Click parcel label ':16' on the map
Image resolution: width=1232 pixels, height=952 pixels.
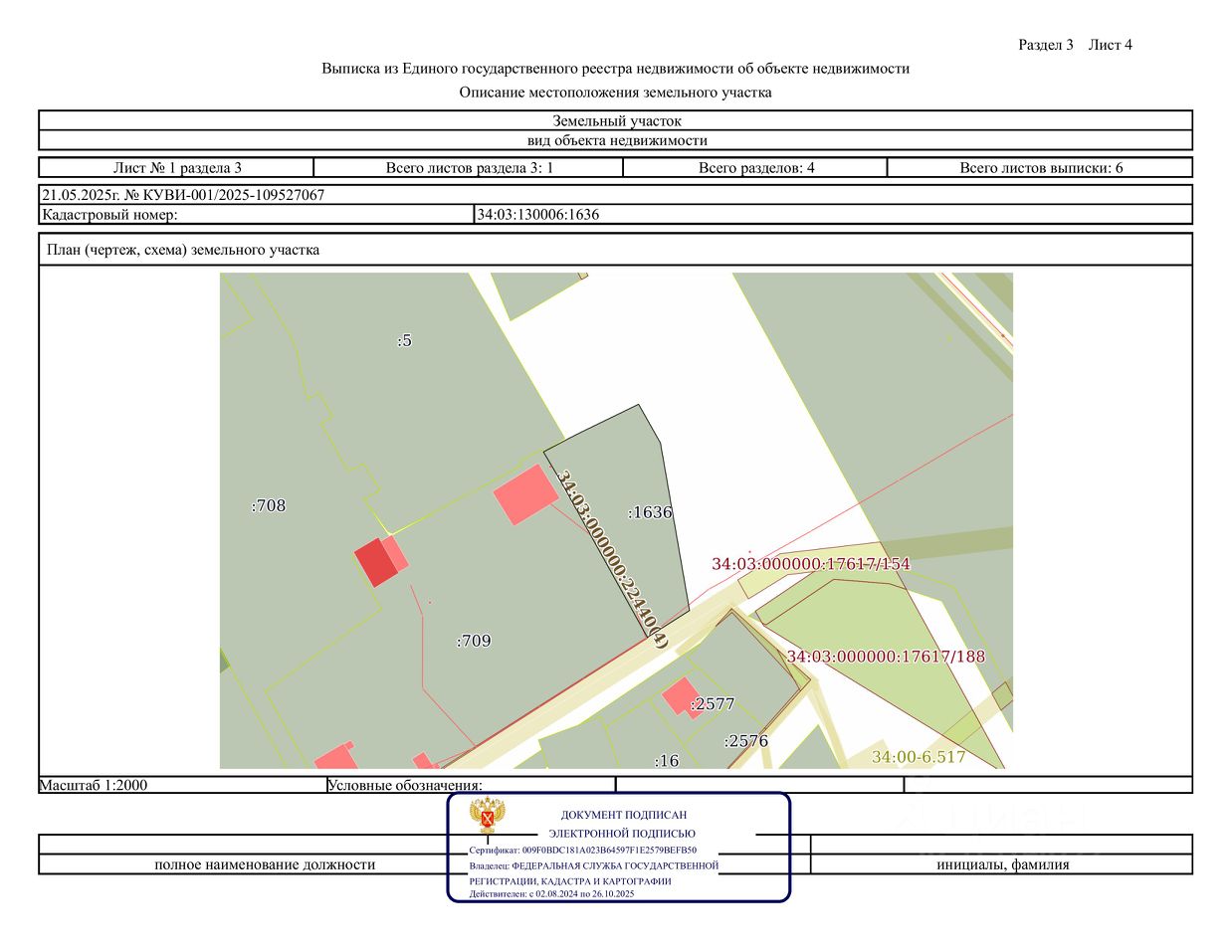(x=667, y=761)
